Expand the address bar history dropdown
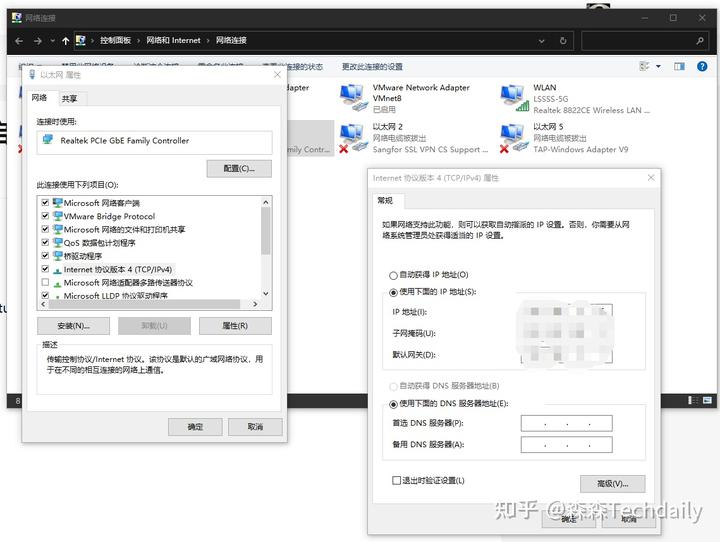 542,41
